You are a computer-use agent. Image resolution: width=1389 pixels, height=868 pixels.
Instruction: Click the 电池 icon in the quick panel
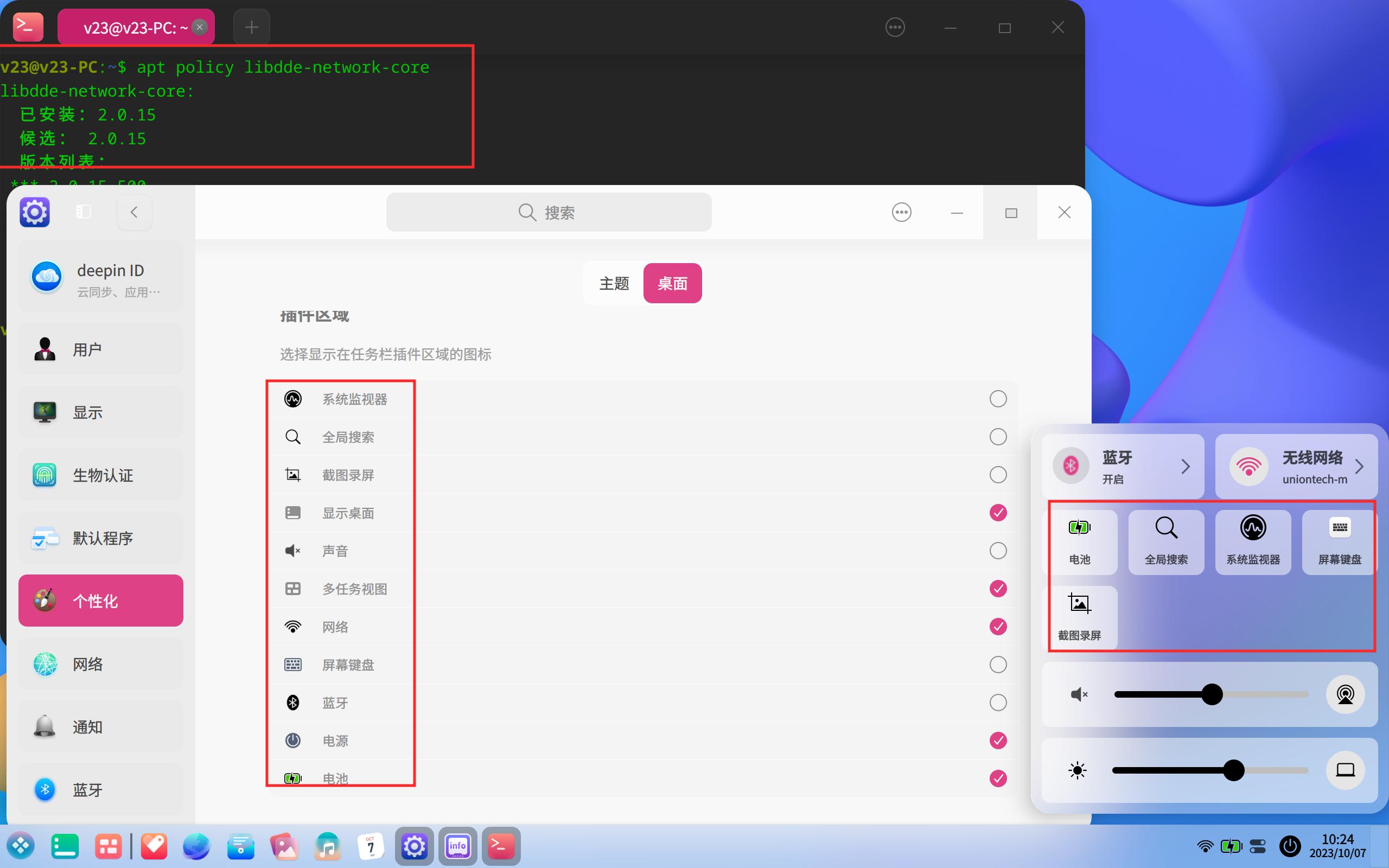pos(1080,540)
